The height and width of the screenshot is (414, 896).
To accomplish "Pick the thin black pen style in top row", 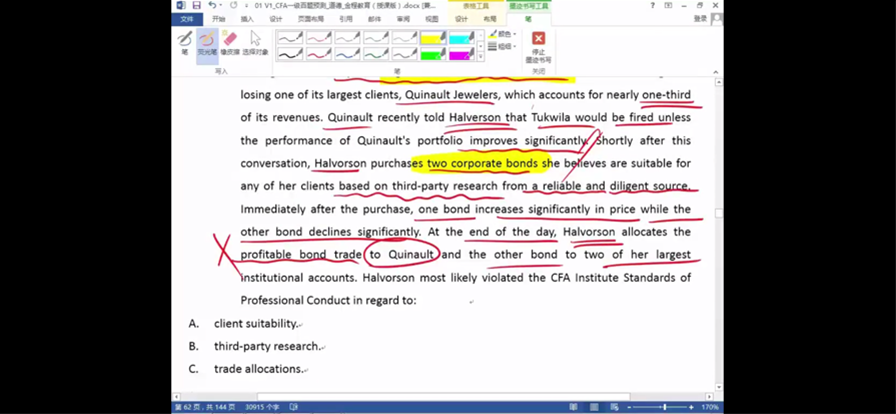I will click(x=290, y=38).
